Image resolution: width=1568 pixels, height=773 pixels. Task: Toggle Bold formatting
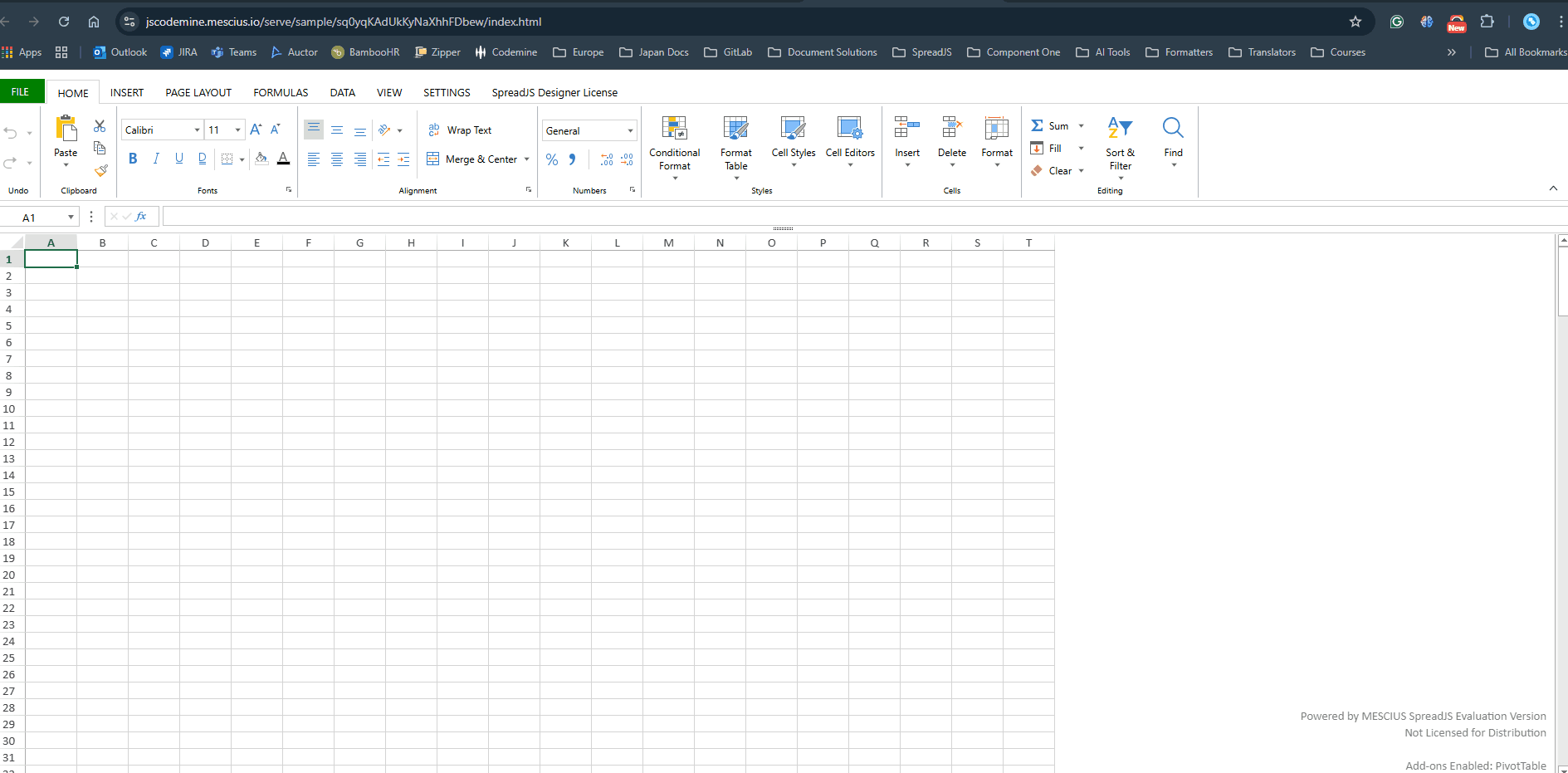133,159
